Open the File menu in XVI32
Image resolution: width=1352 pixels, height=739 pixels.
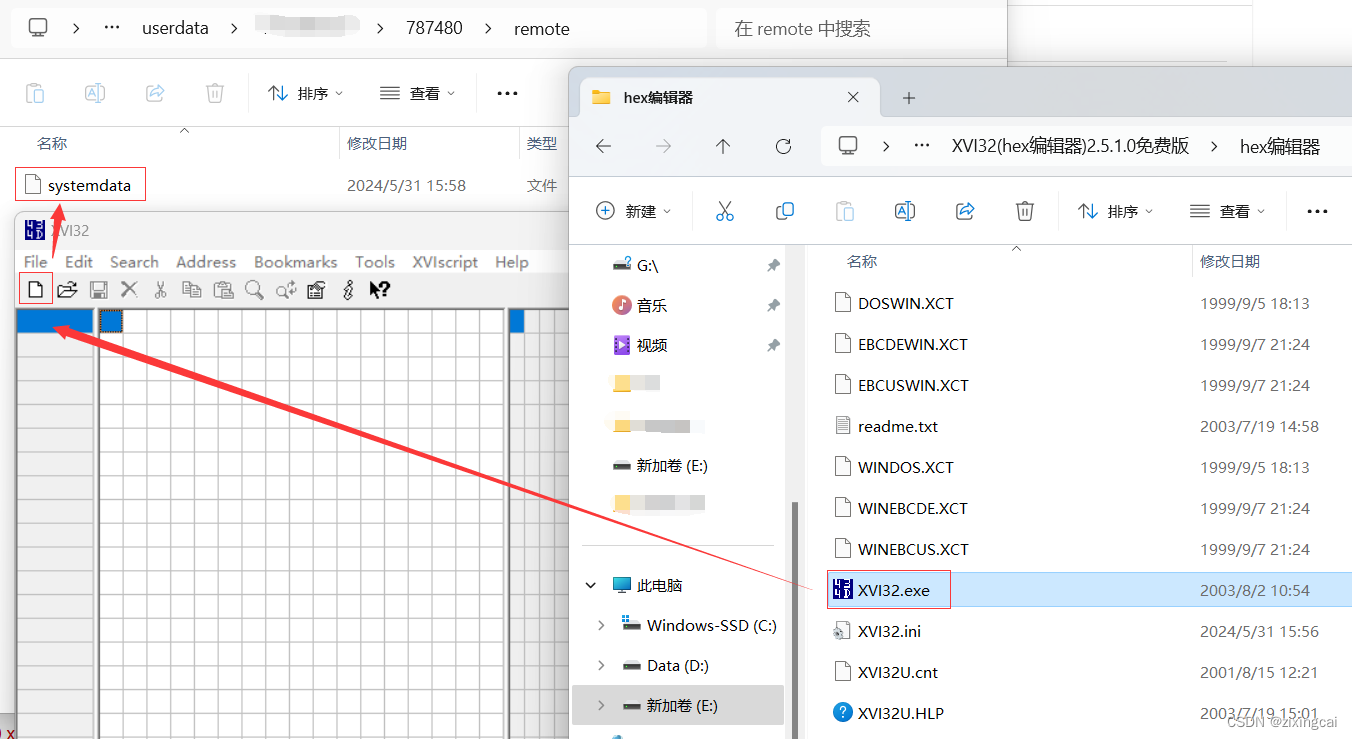point(36,262)
